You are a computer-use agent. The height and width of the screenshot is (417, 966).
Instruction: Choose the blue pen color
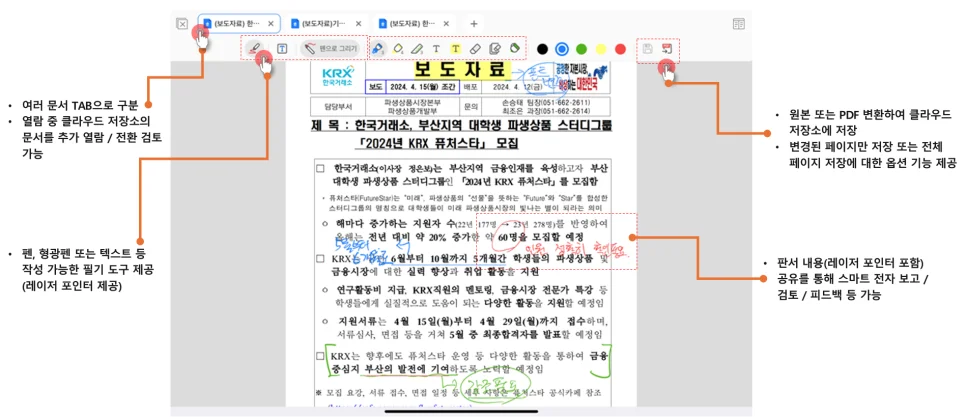(561, 49)
